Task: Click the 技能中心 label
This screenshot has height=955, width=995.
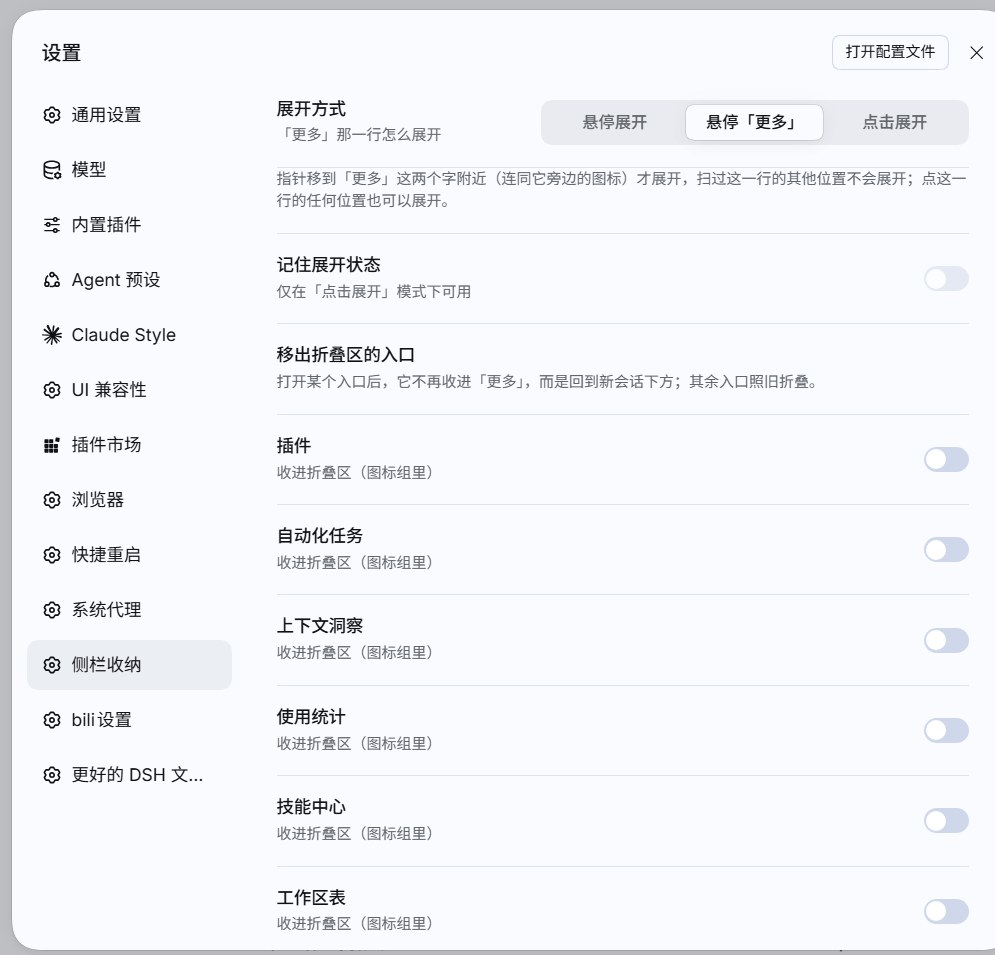Action: click(x=311, y=807)
